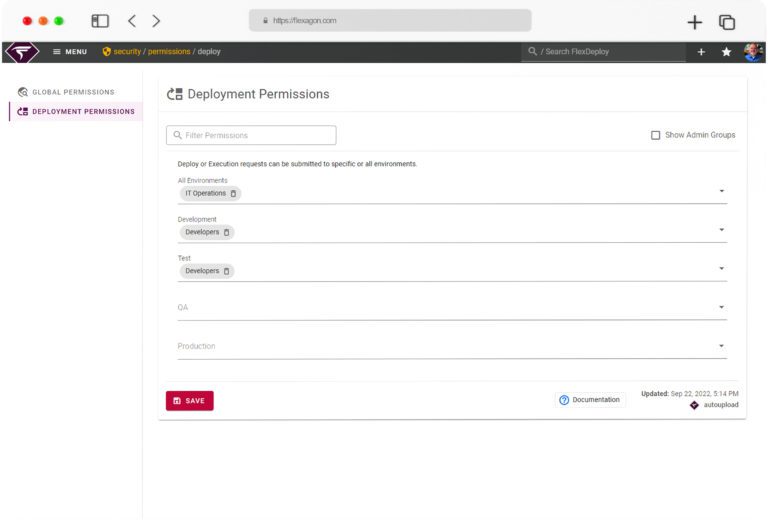Viewport: 768px width, 522px height.
Task: Open the Production environment dropdown
Action: click(452, 346)
